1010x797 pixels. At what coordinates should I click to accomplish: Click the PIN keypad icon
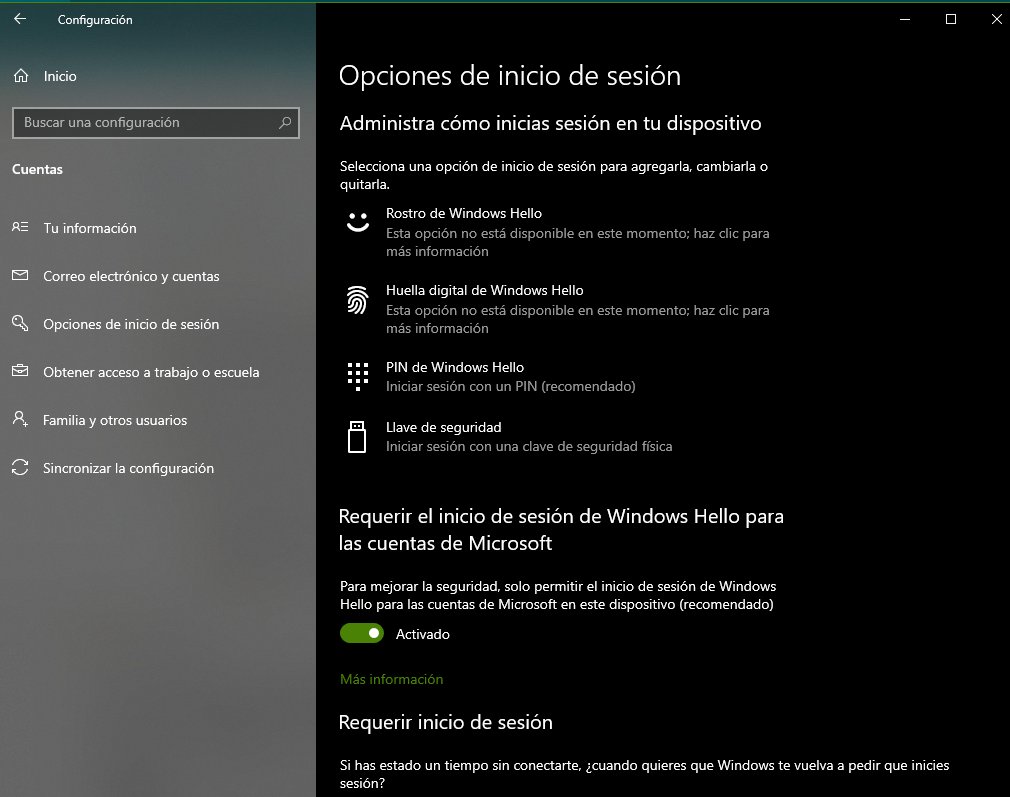pyautogui.click(x=357, y=376)
